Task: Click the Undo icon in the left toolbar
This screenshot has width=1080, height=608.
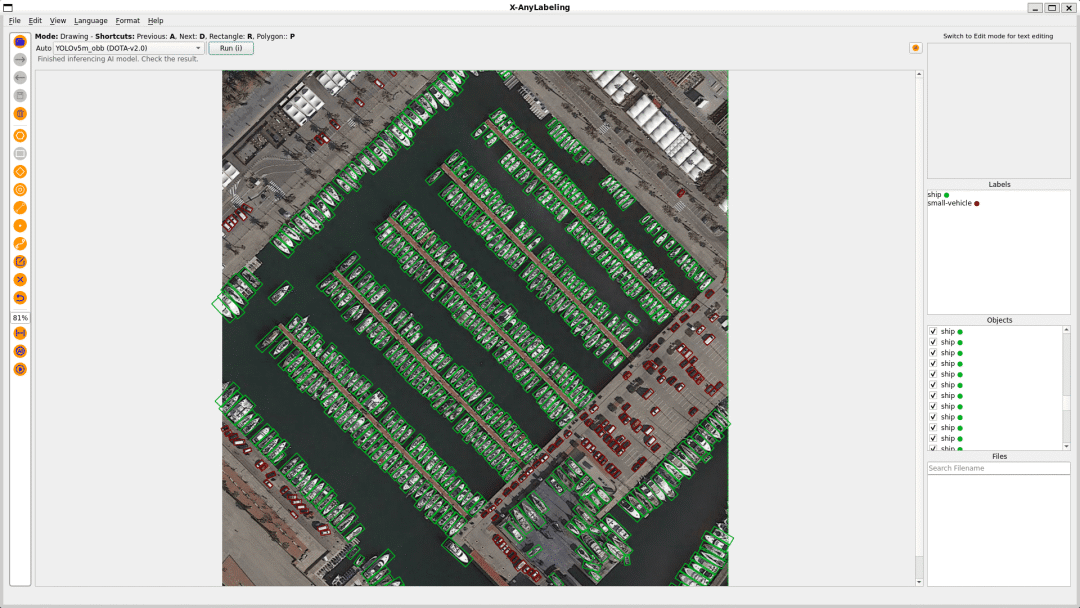Action: 20,297
